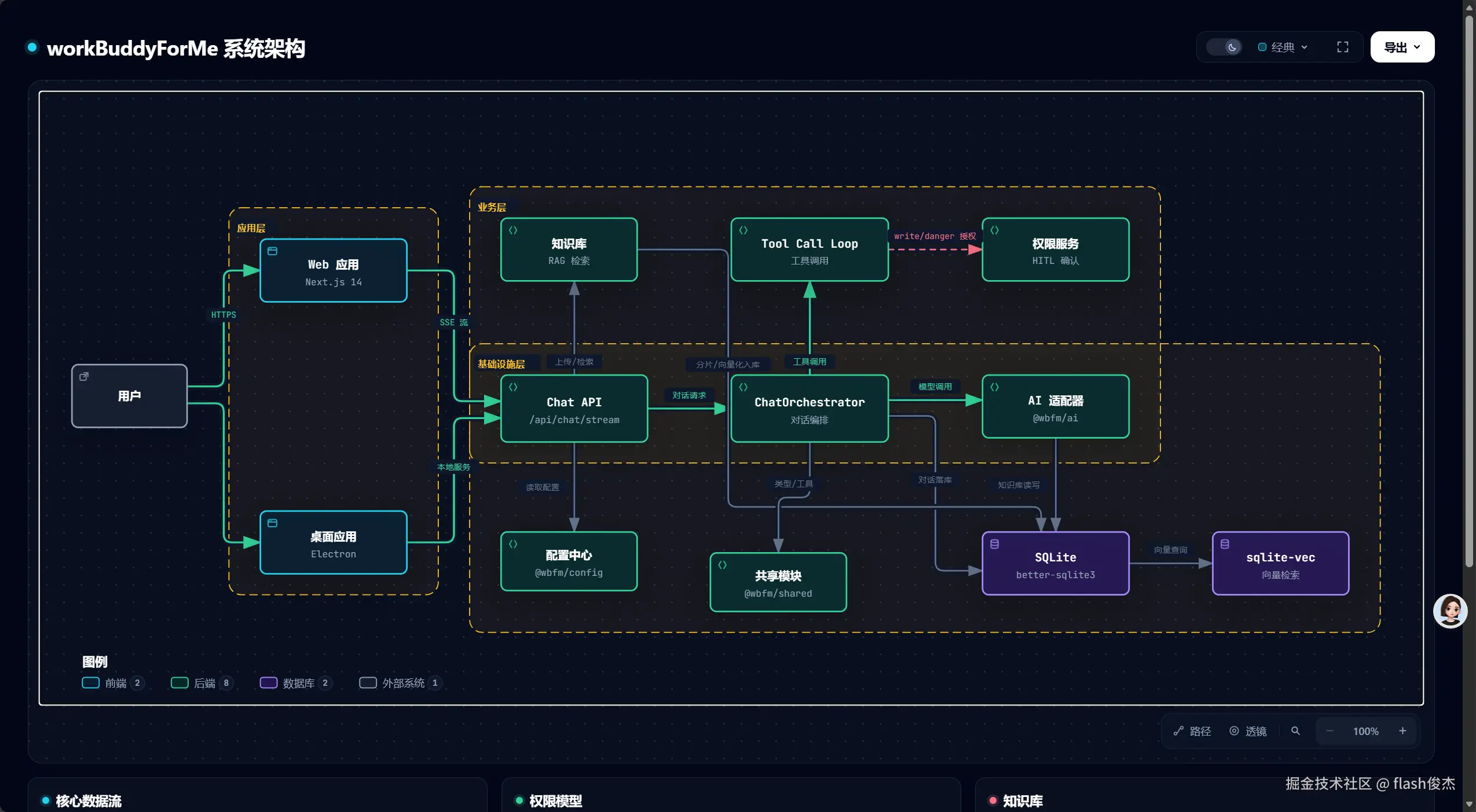
Task: Select the 配置中心 node
Action: pos(569,561)
